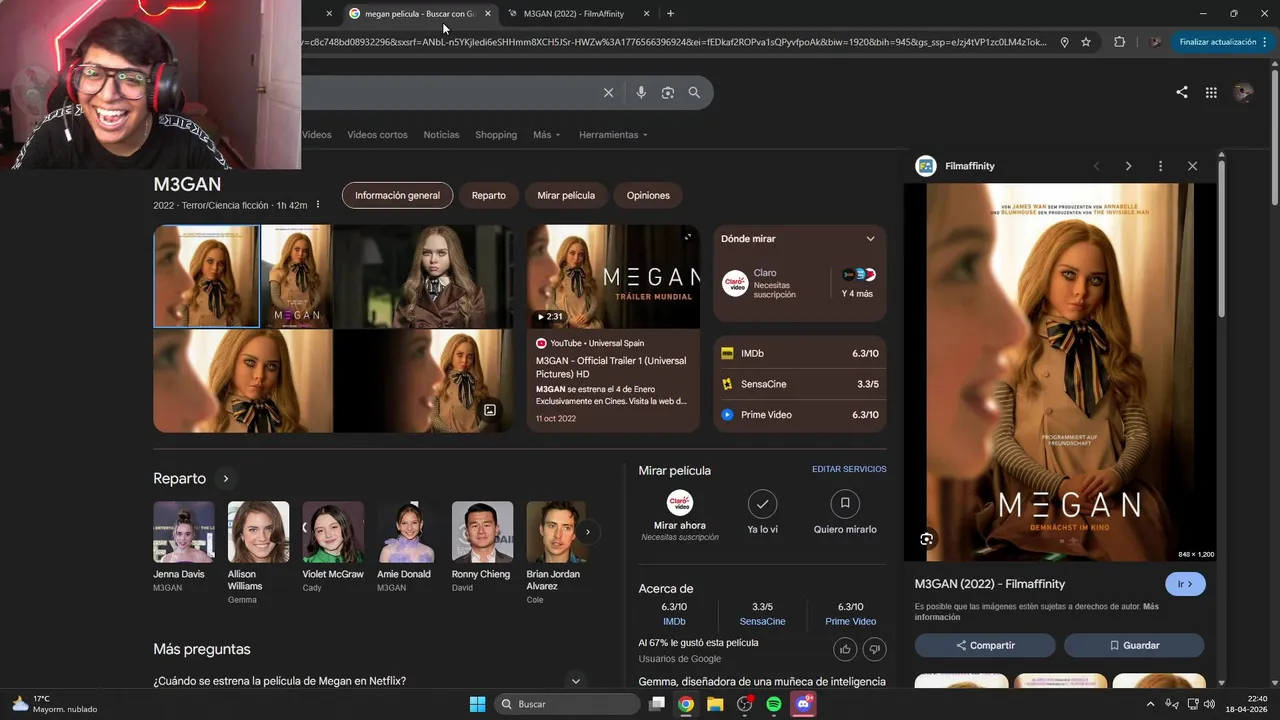Image resolution: width=1280 pixels, height=720 pixels.
Task: Open the Google apps grid
Action: click(x=1211, y=92)
